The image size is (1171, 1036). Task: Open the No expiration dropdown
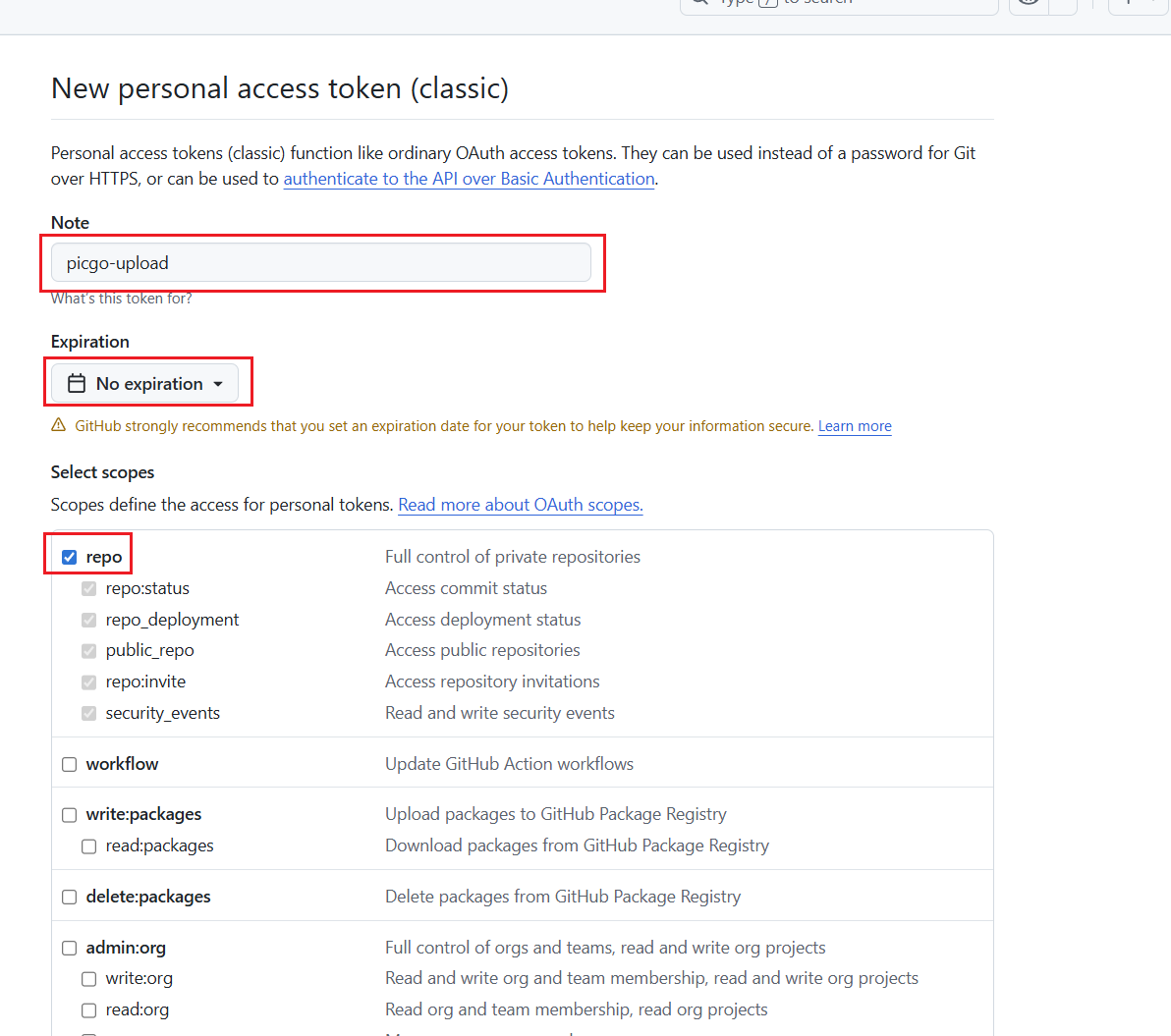pos(145,384)
